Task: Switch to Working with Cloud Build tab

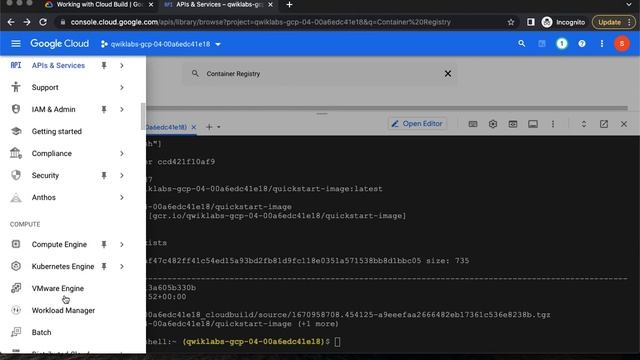Action: 99,4
